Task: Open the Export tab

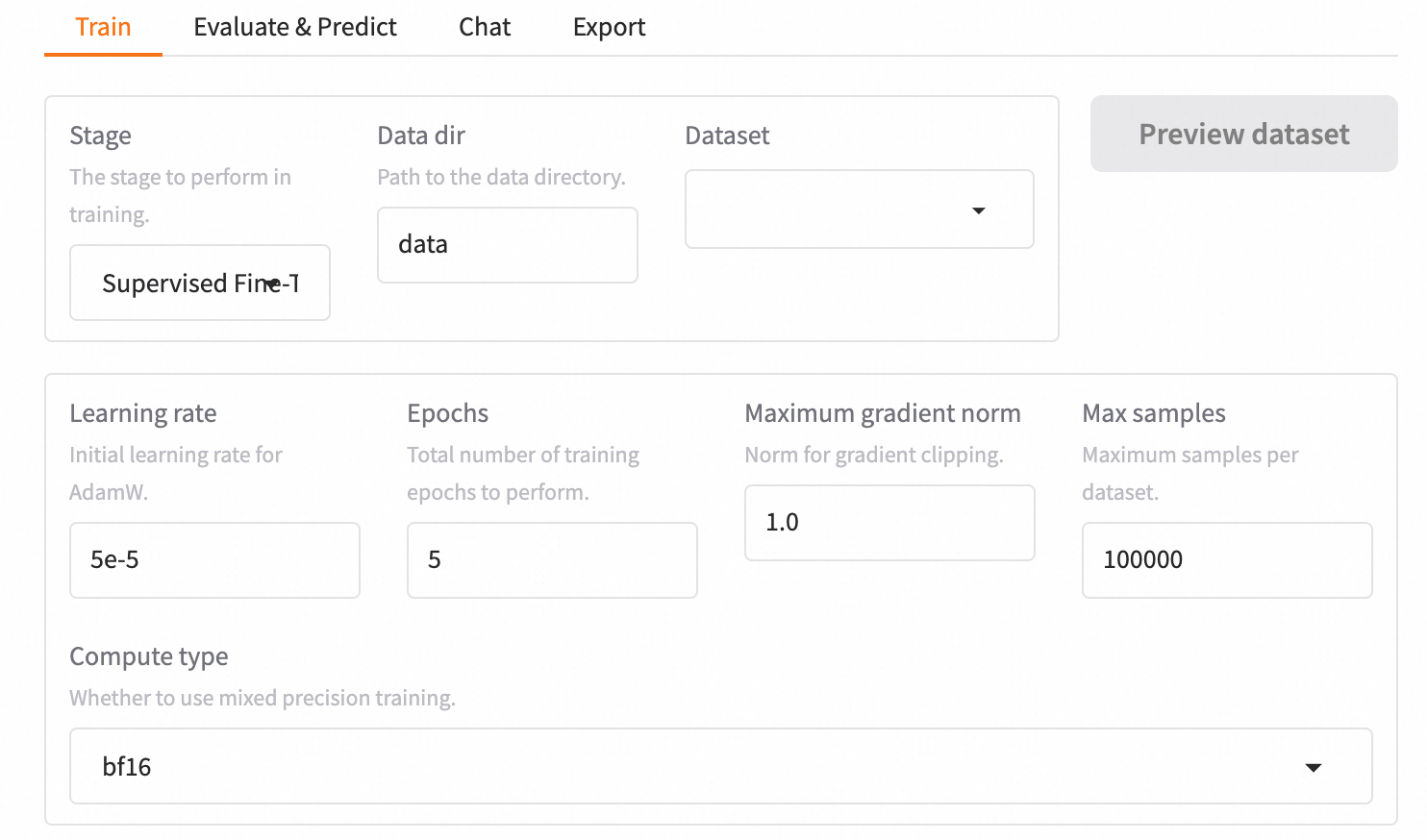Action: coord(609,27)
